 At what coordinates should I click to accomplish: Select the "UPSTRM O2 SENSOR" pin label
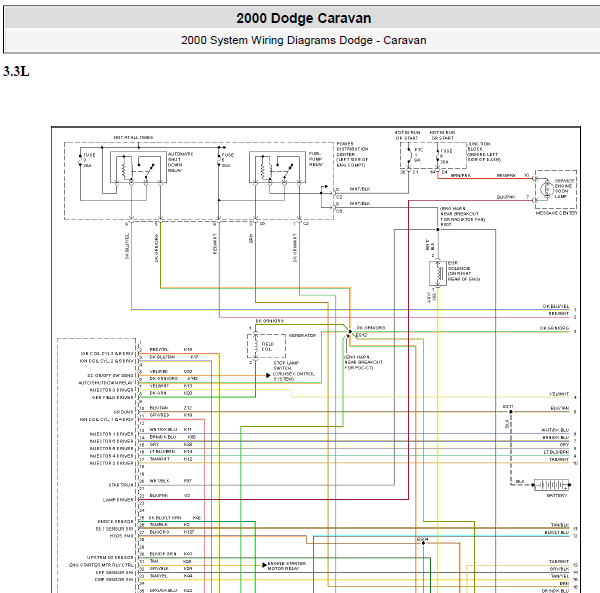pyautogui.click(x=110, y=558)
